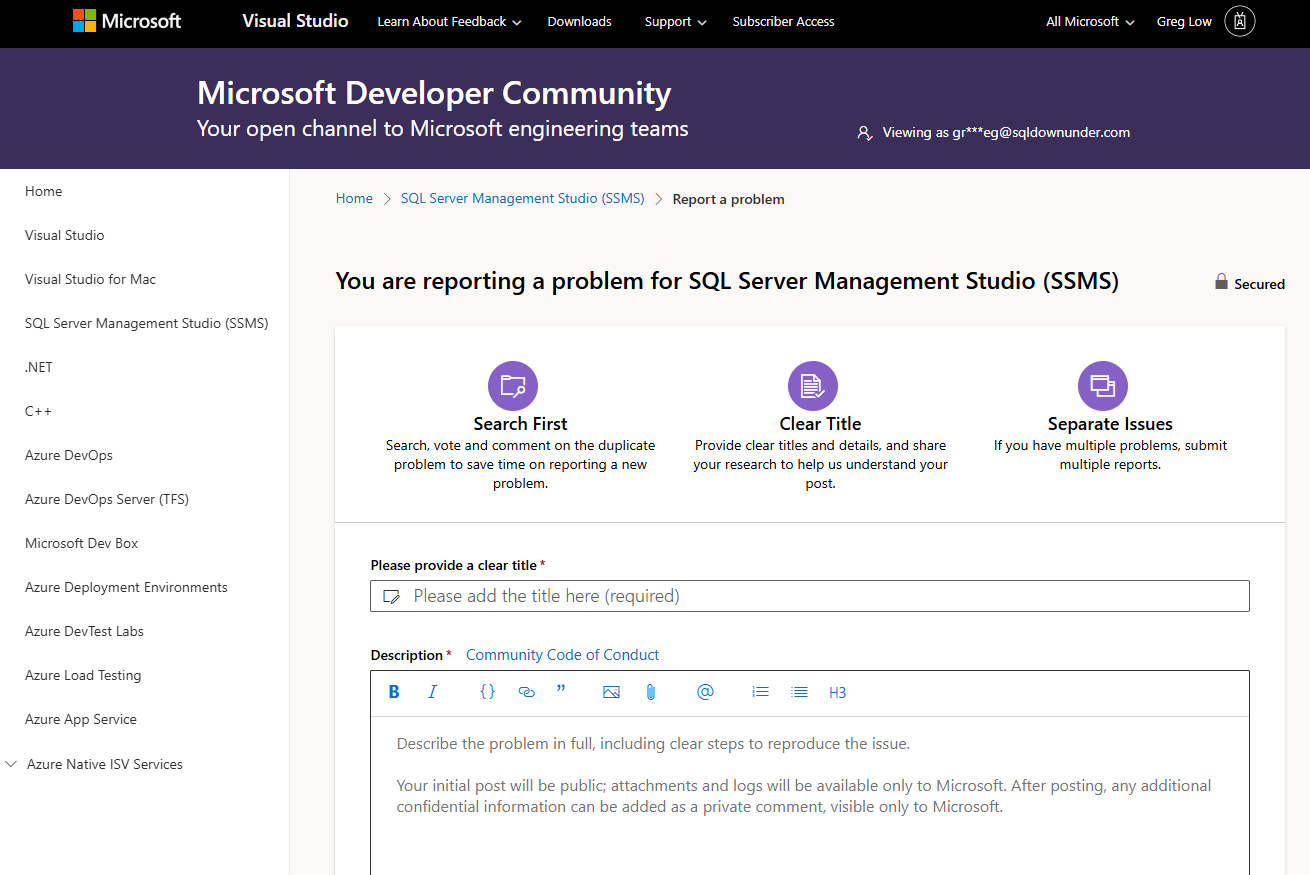This screenshot has height=875, width=1310.
Task: Insert an image into the description
Action: click(611, 692)
